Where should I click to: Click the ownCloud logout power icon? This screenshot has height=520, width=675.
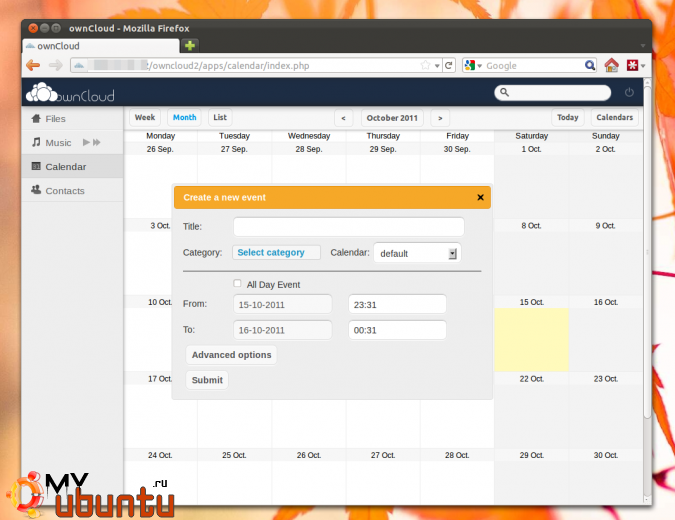[x=629, y=92]
